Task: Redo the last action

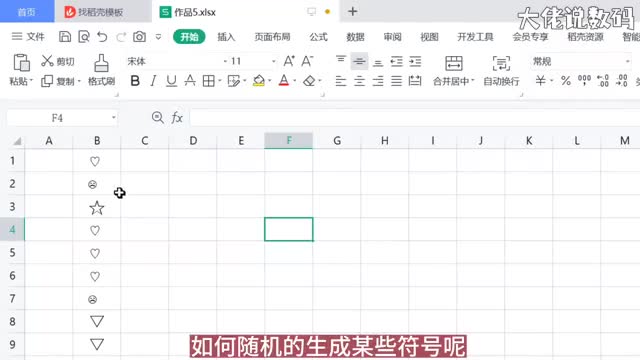Action: click(121, 37)
